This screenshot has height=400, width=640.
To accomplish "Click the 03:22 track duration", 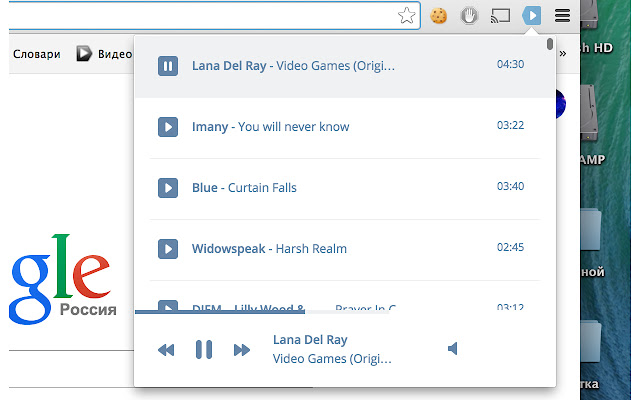I will 510,125.
